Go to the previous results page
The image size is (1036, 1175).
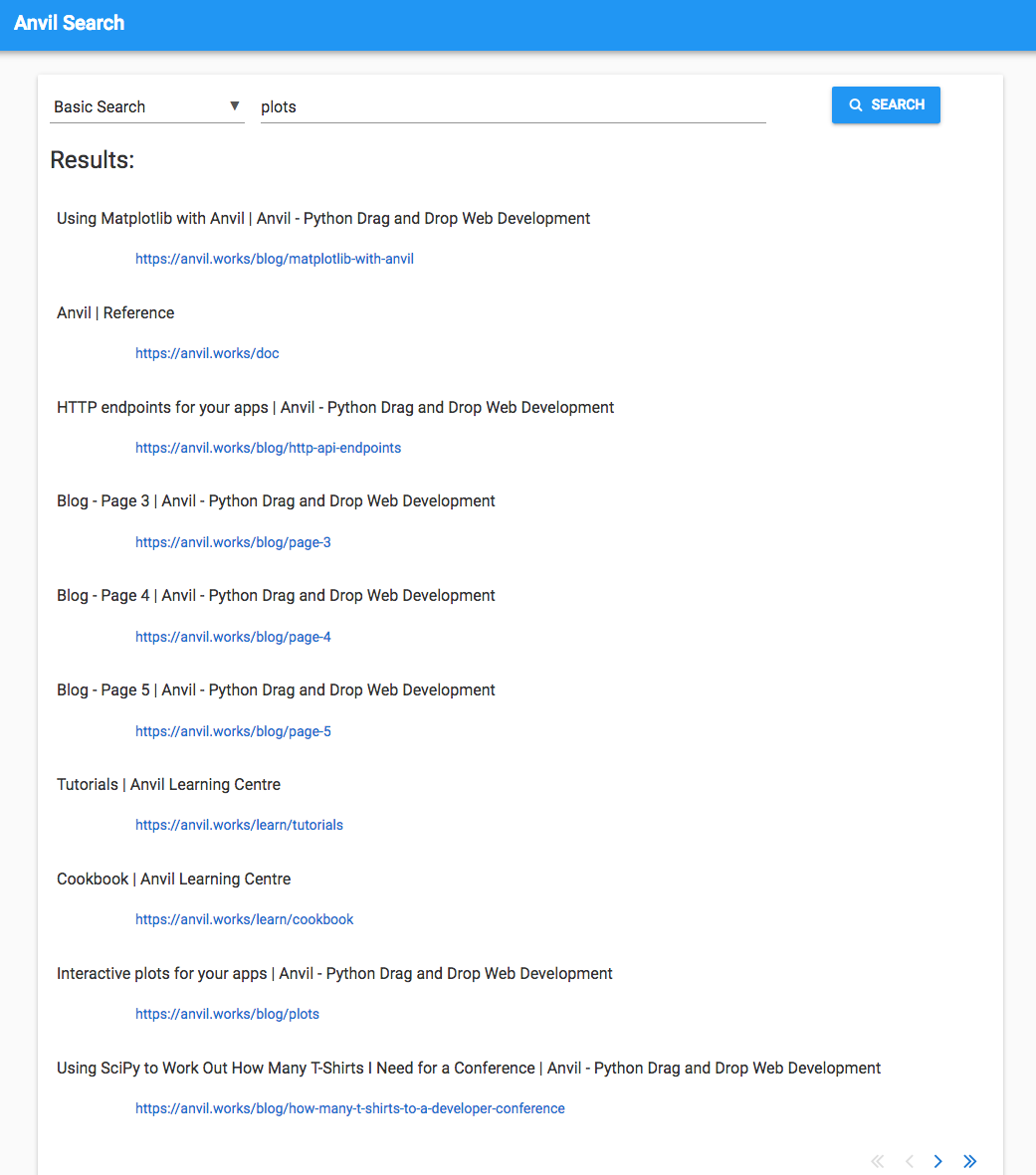coord(909,1161)
